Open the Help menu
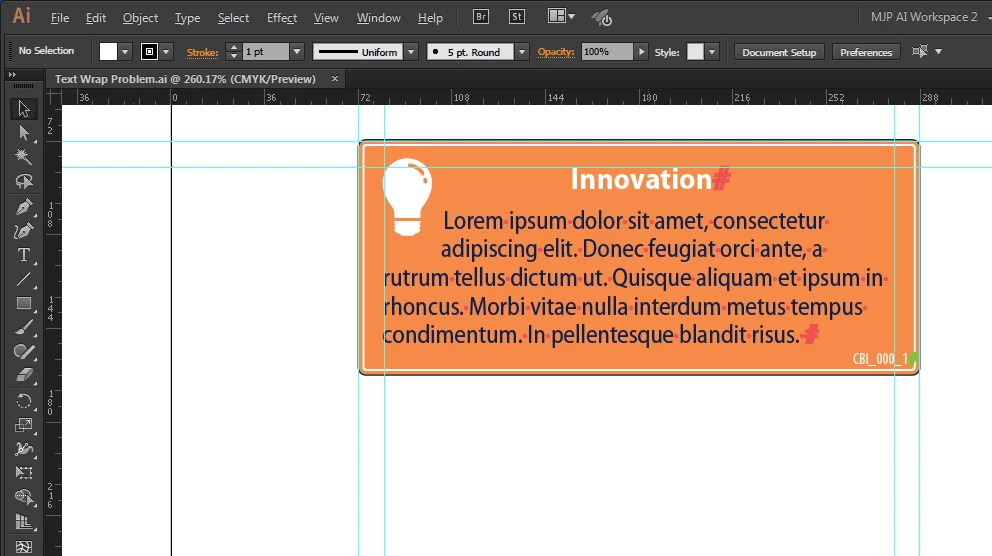The height and width of the screenshot is (556, 992). pos(430,18)
